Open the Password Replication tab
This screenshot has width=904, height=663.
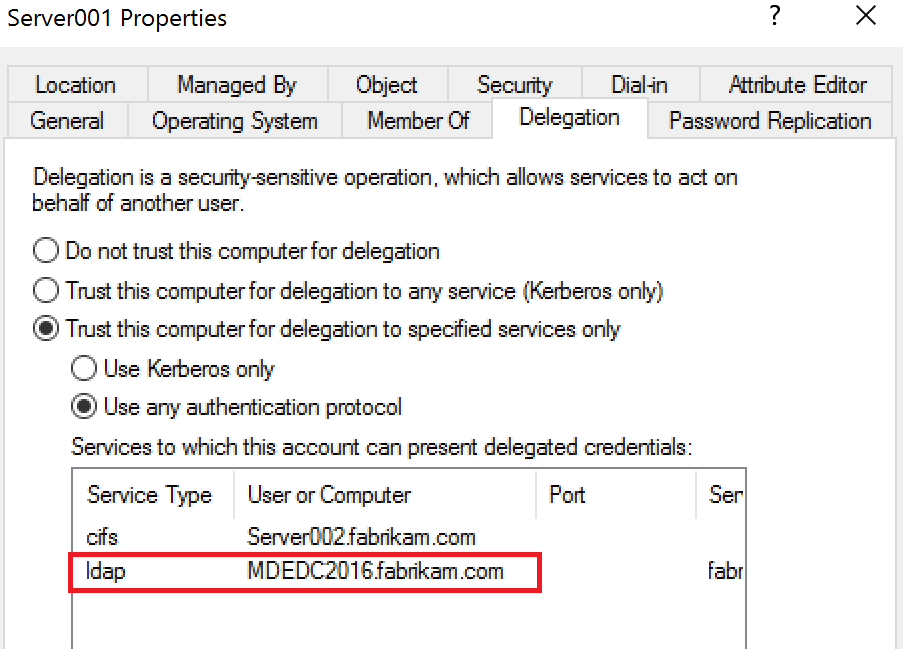point(770,121)
